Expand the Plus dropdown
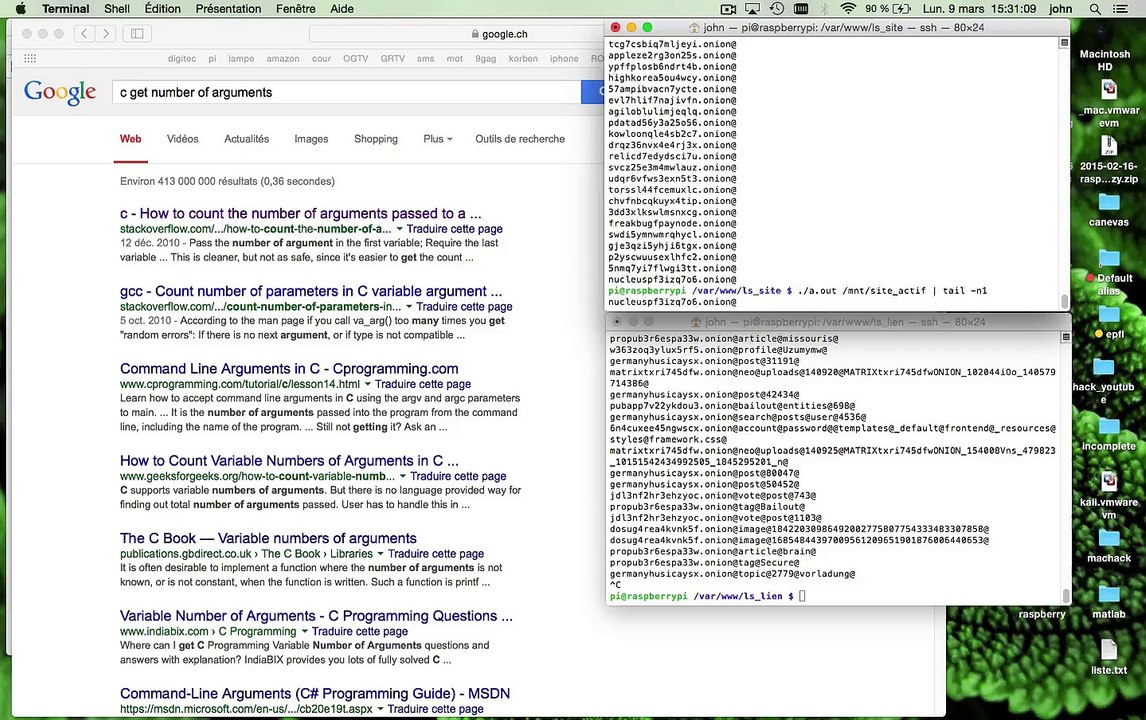 (437, 139)
